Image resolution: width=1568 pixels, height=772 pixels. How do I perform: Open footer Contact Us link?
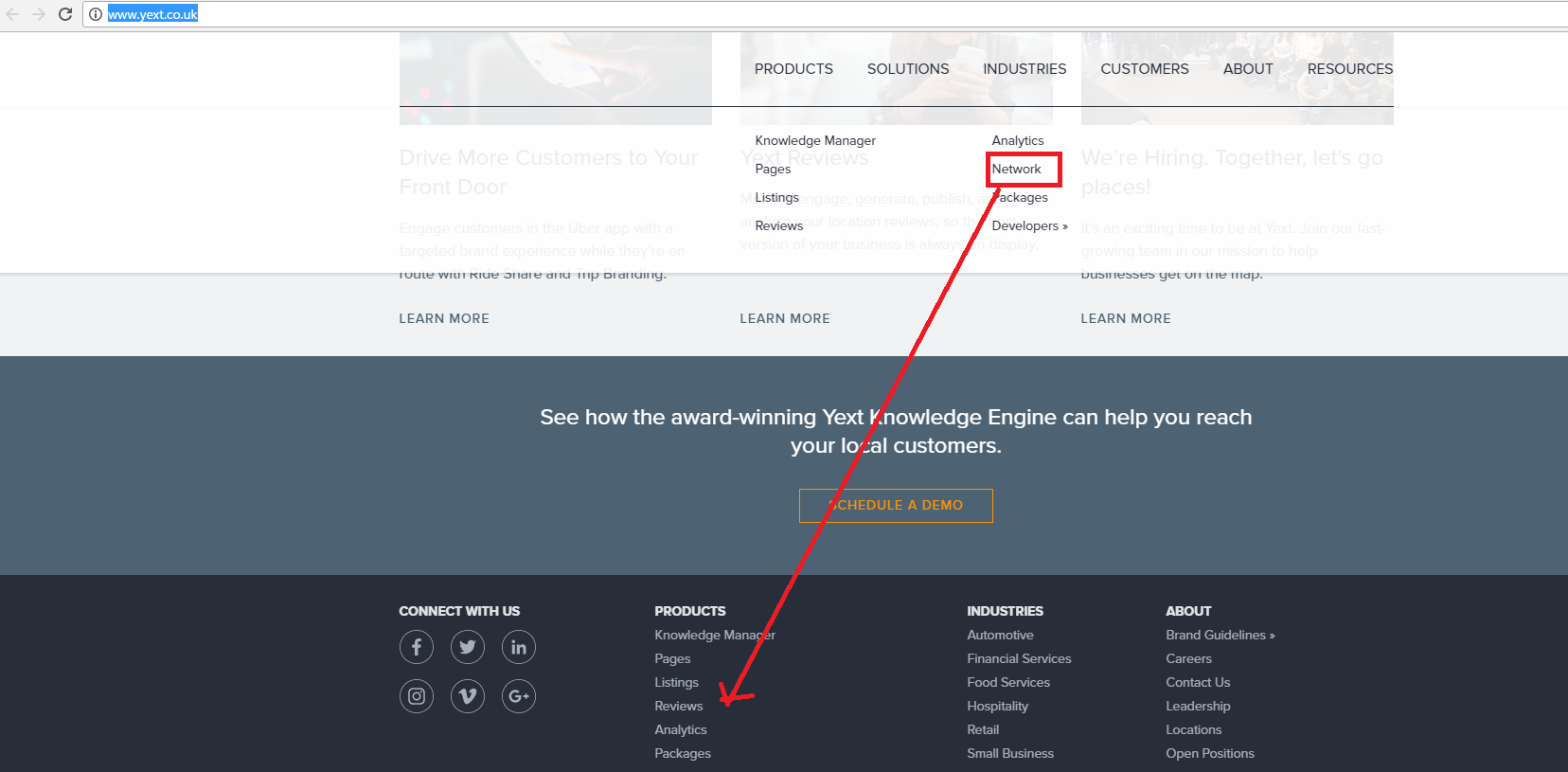click(1199, 682)
